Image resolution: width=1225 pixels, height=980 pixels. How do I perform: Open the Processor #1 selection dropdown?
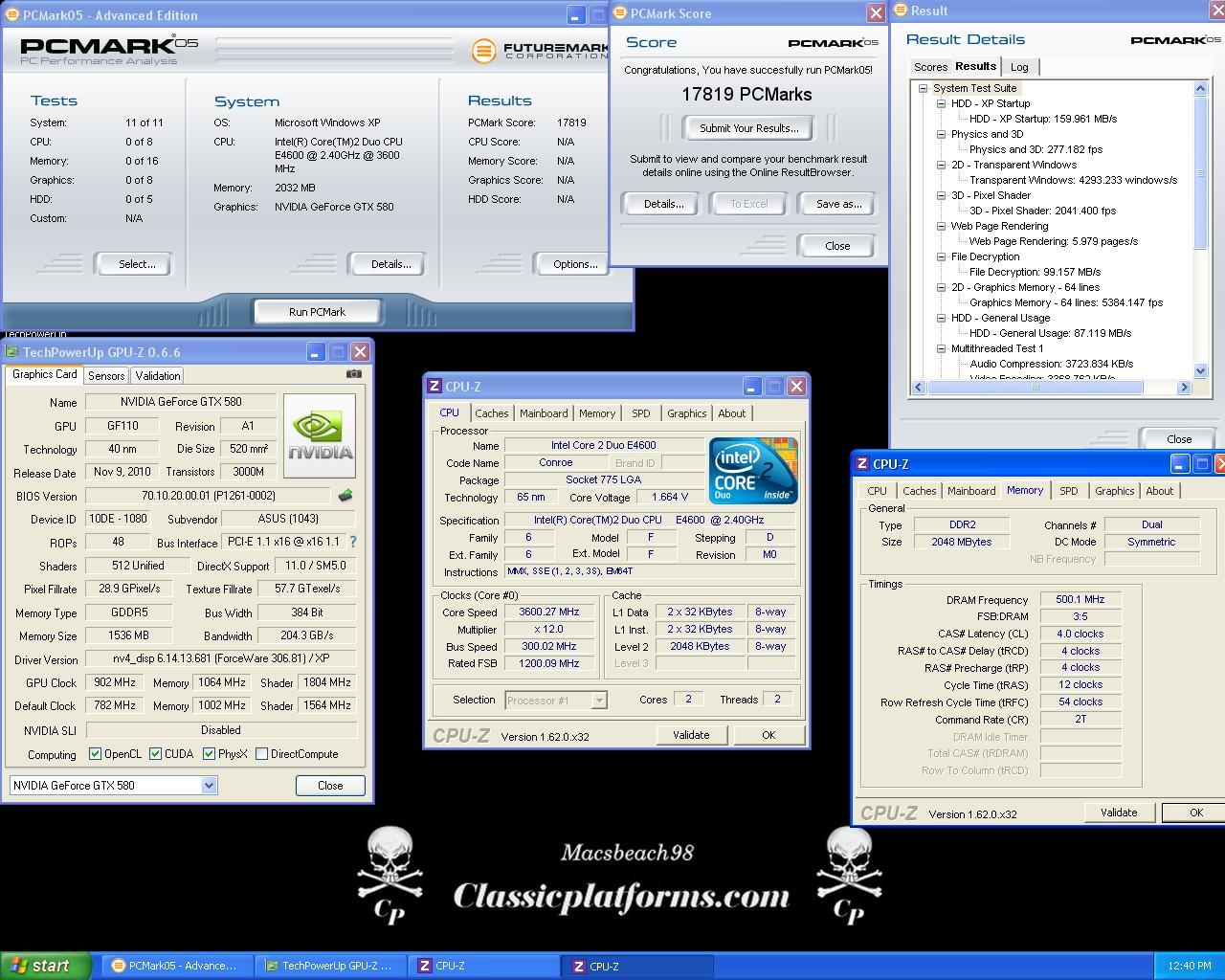598,701
